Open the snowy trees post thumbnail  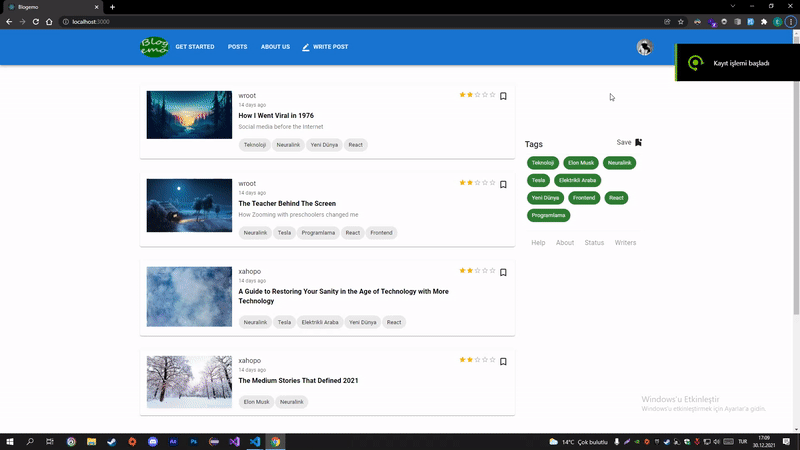pos(189,382)
